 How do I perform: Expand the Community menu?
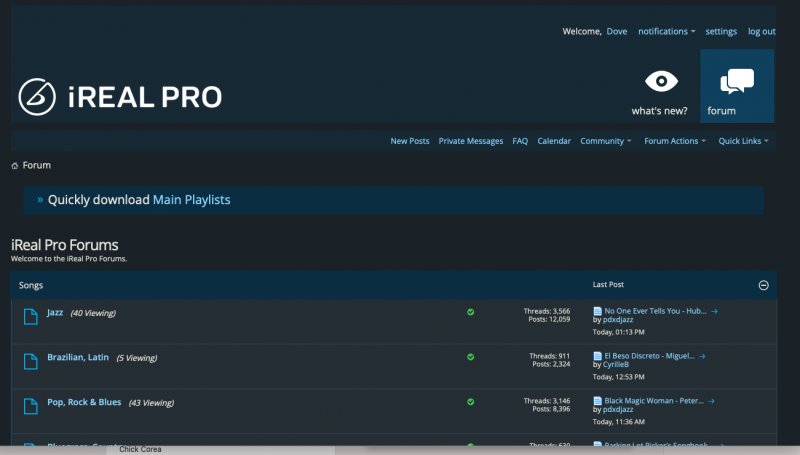tap(606, 141)
